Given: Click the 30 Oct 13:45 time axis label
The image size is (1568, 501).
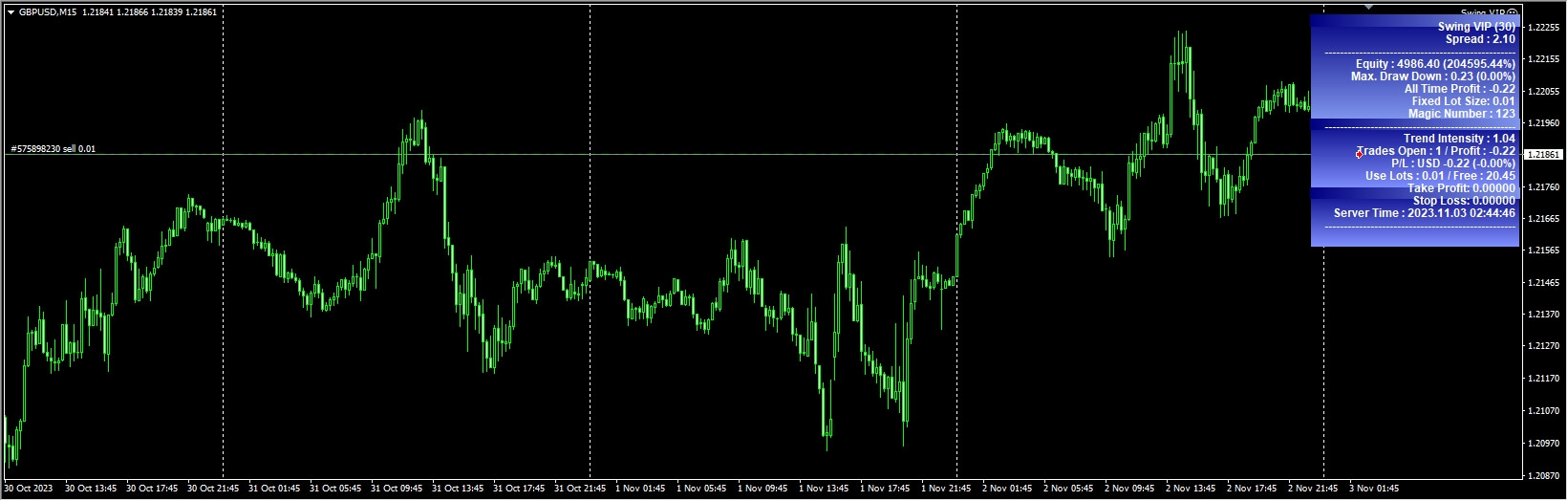Looking at the screenshot, I should [x=91, y=489].
